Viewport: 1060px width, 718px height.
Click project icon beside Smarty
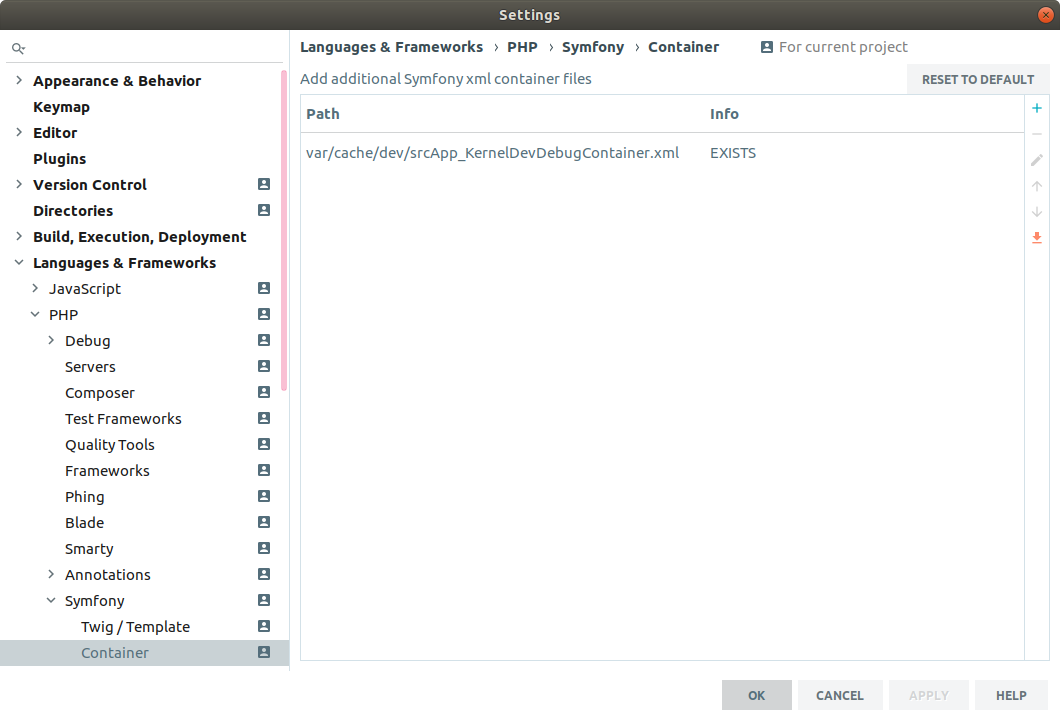point(264,548)
